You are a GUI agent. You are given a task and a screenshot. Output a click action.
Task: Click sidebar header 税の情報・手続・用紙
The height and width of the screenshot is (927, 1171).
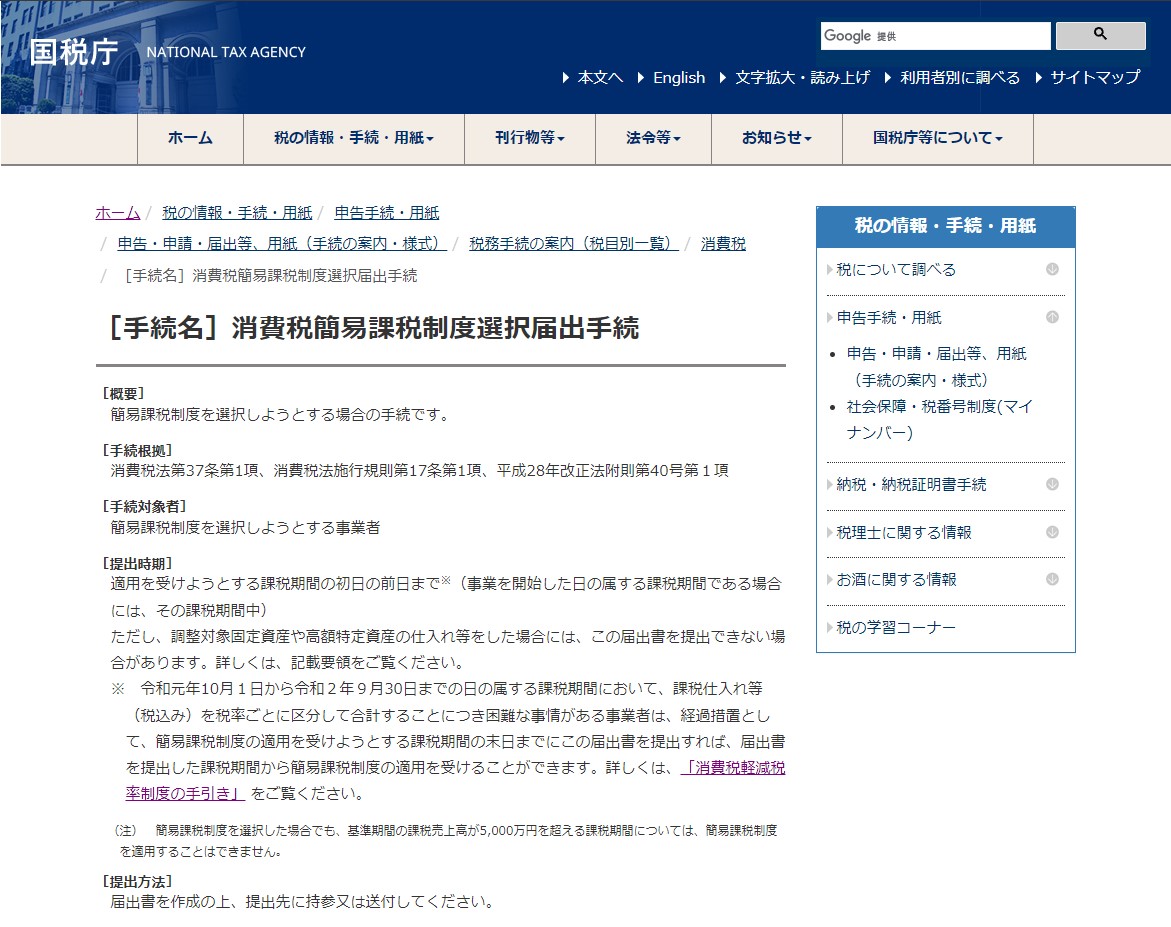coord(945,226)
